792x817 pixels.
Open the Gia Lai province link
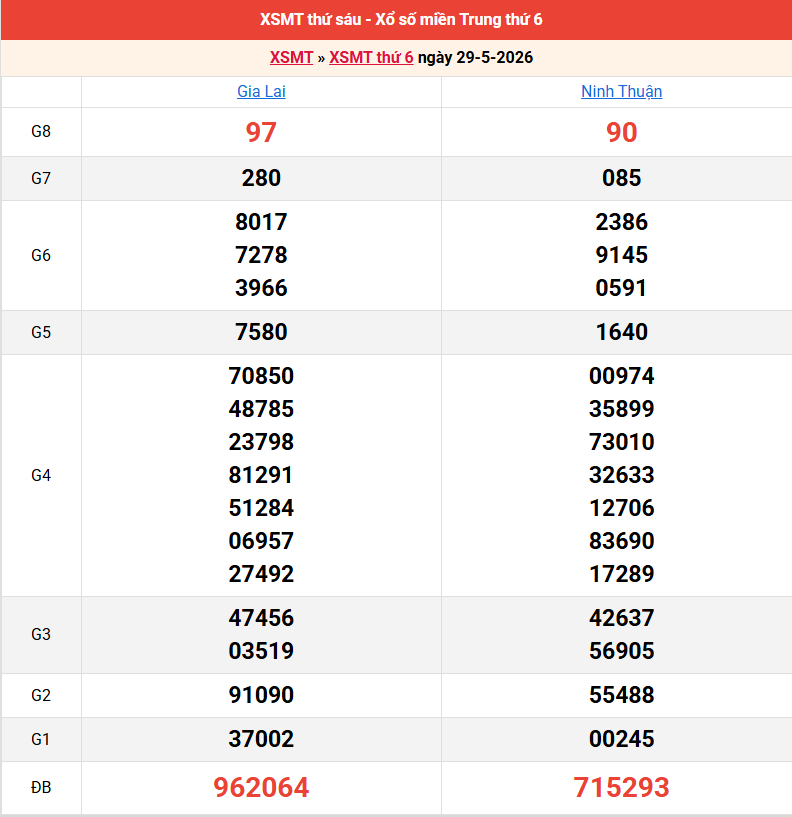[261, 91]
